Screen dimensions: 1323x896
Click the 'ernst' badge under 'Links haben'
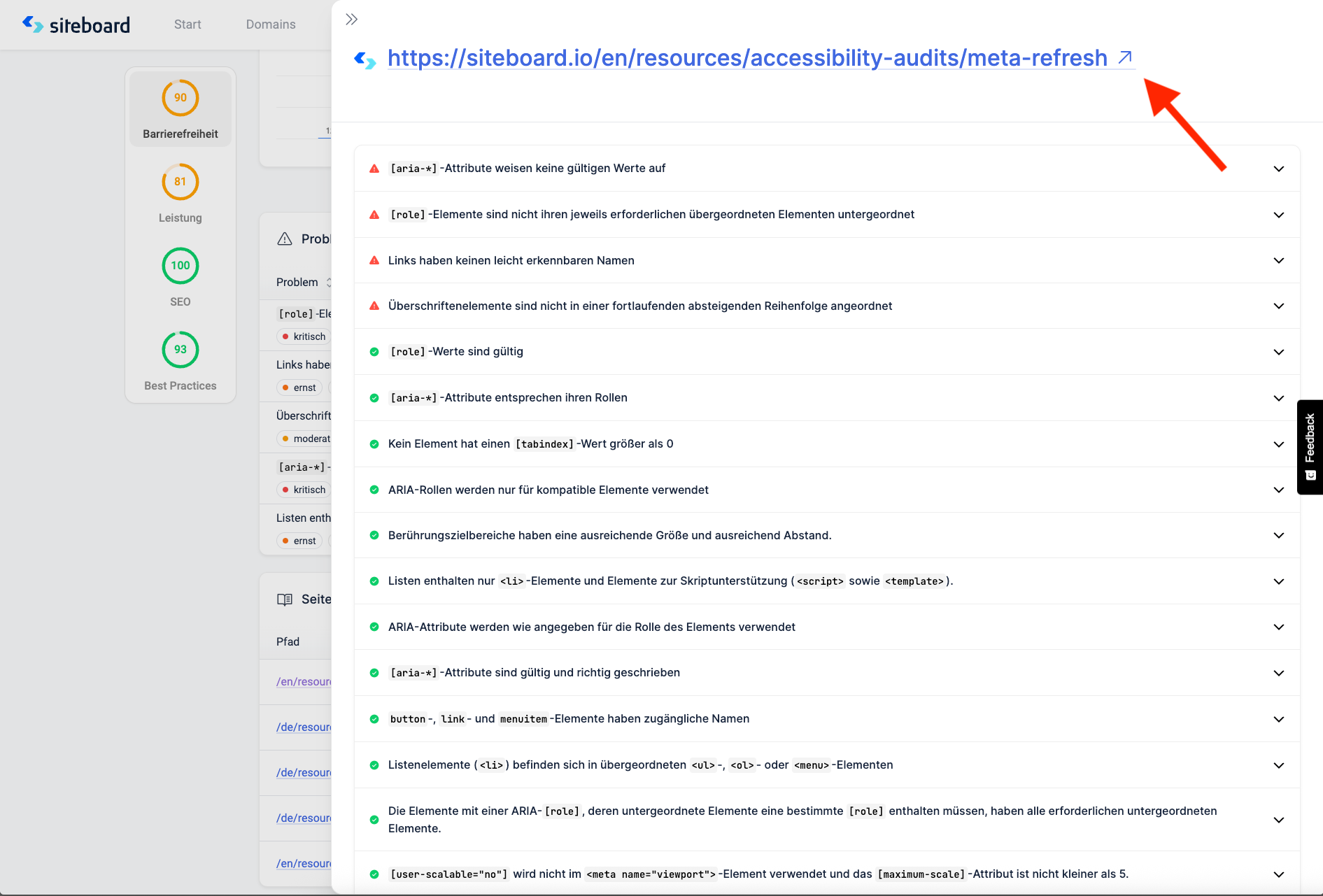pyautogui.click(x=299, y=387)
